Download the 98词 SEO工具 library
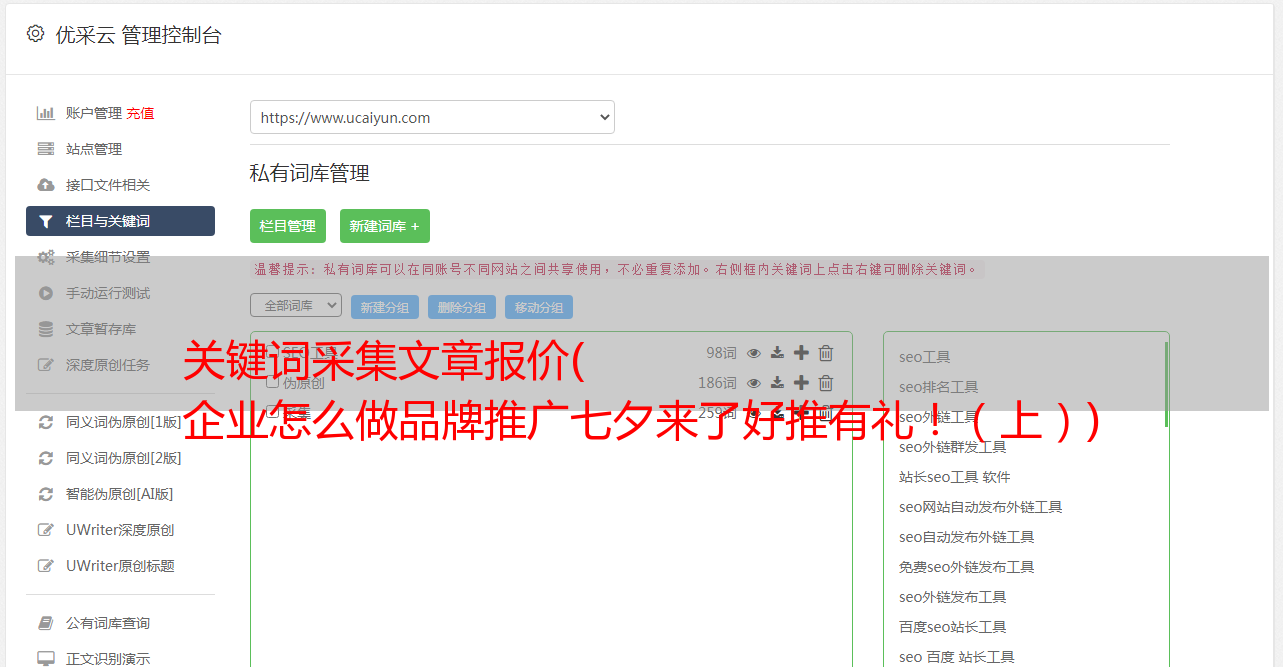 [x=777, y=353]
